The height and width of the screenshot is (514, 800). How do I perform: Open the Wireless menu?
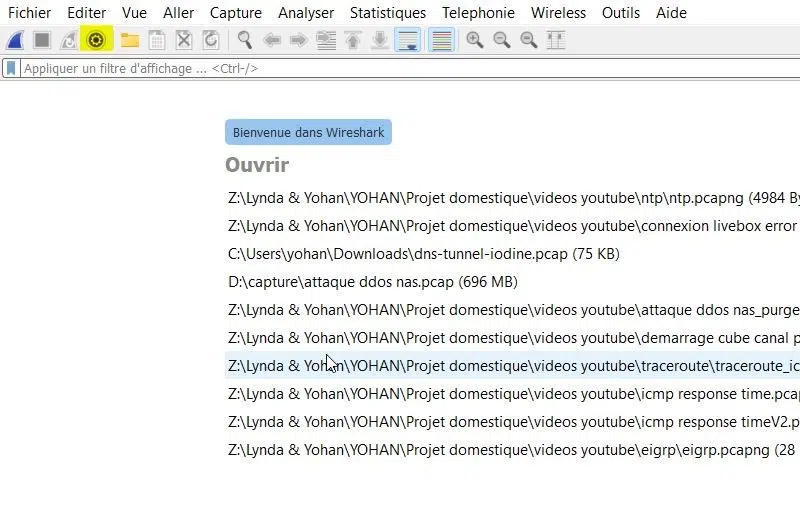(x=559, y=13)
